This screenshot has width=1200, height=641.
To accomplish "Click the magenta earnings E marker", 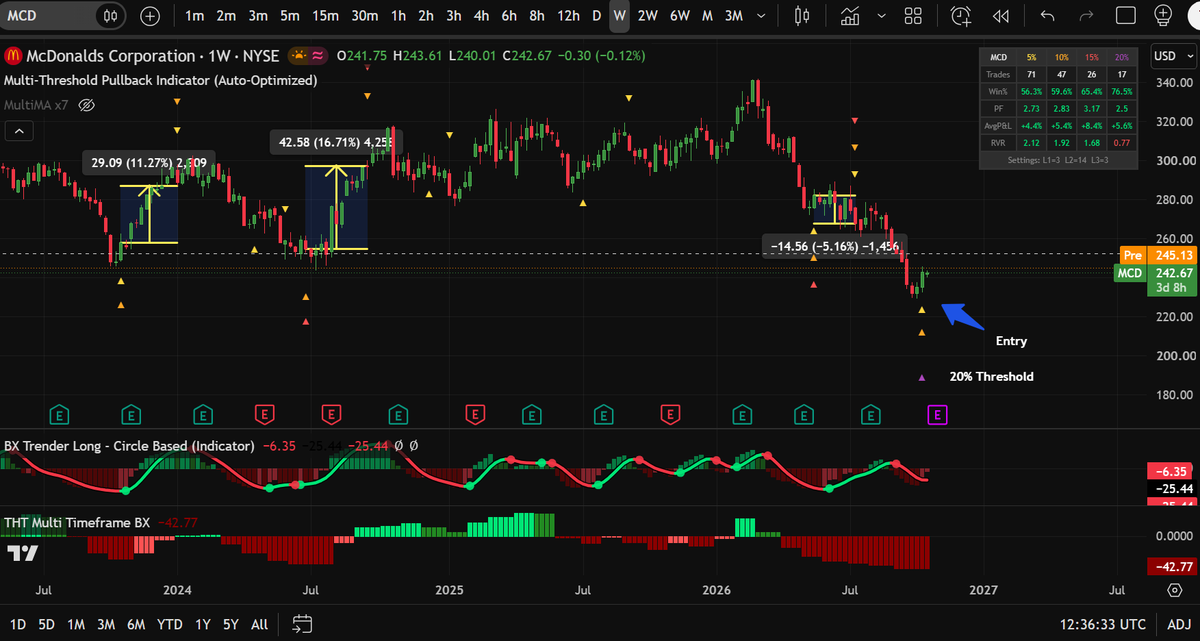I will (x=938, y=413).
